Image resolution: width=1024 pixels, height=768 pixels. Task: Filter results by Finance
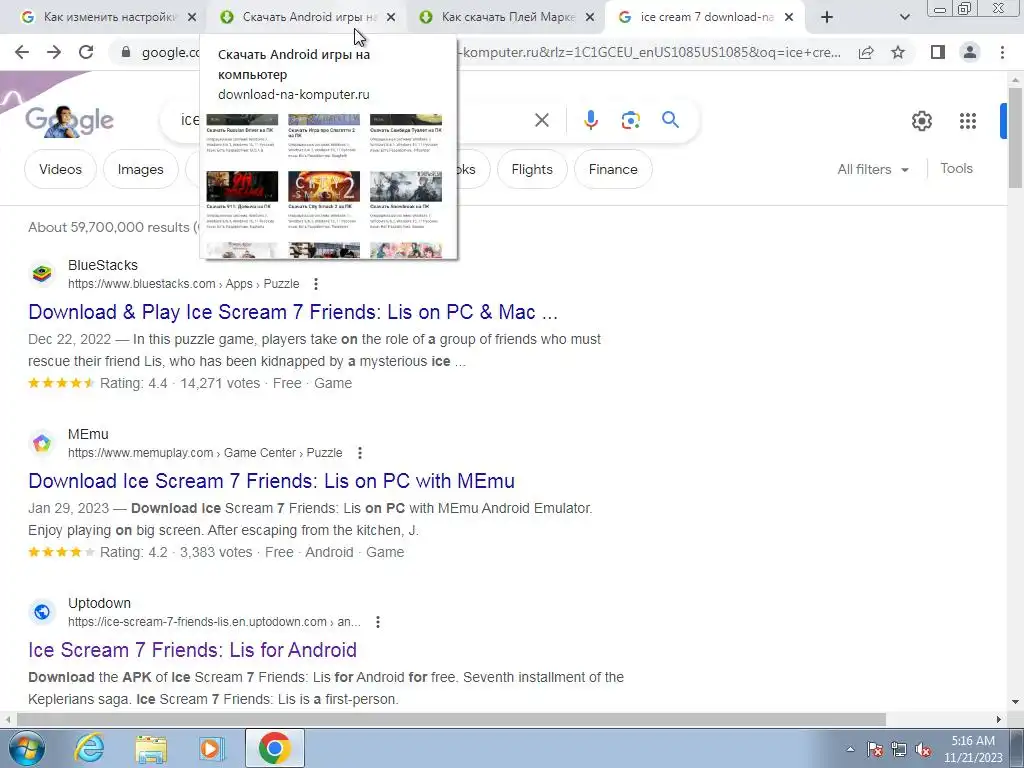[613, 169]
